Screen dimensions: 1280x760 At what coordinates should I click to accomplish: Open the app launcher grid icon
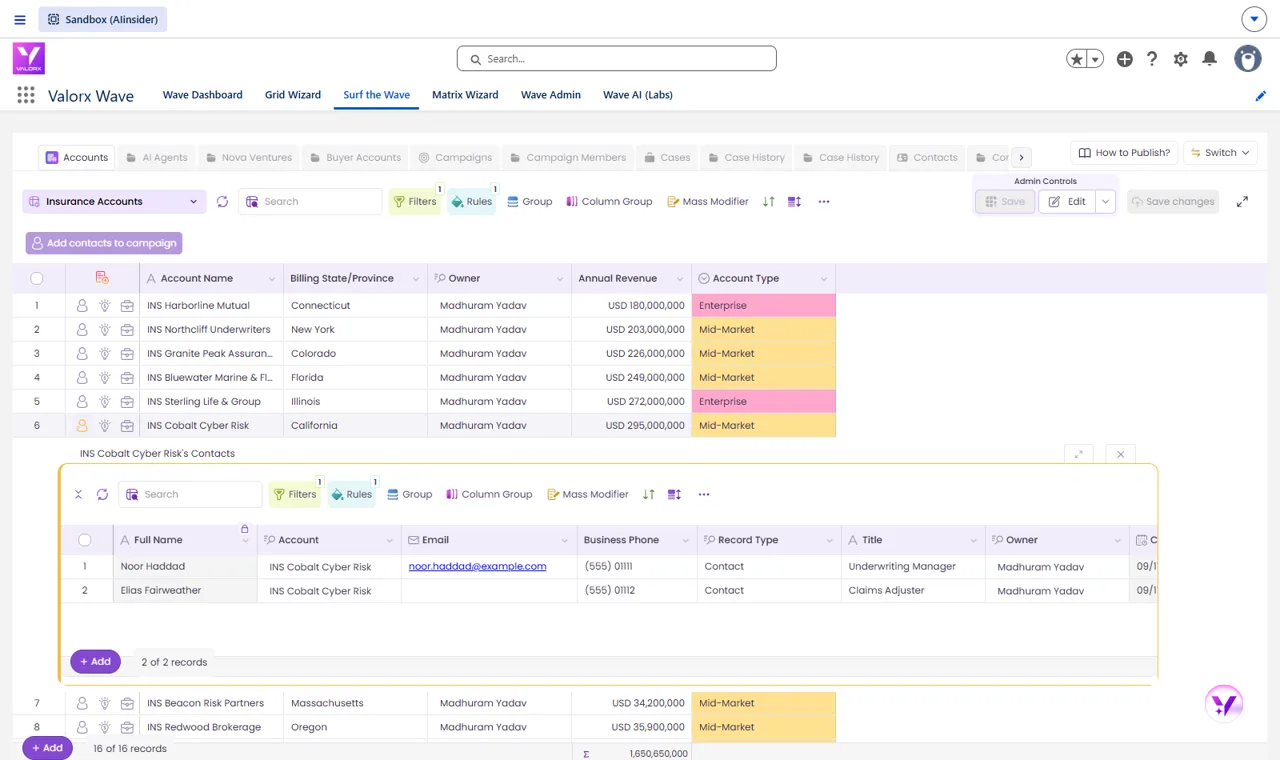tap(26, 95)
